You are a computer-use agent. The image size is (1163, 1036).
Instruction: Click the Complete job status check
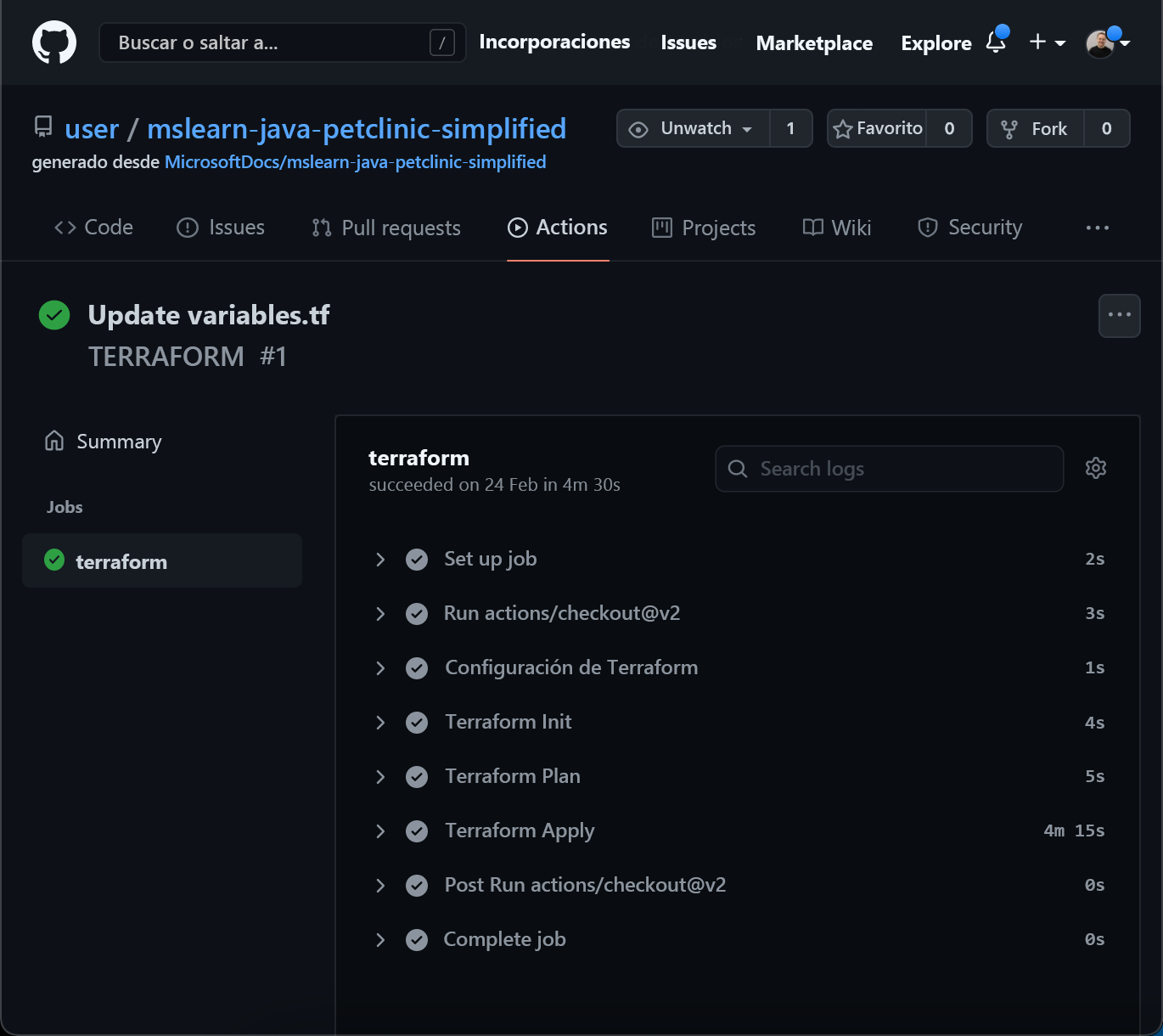pyautogui.click(x=417, y=940)
